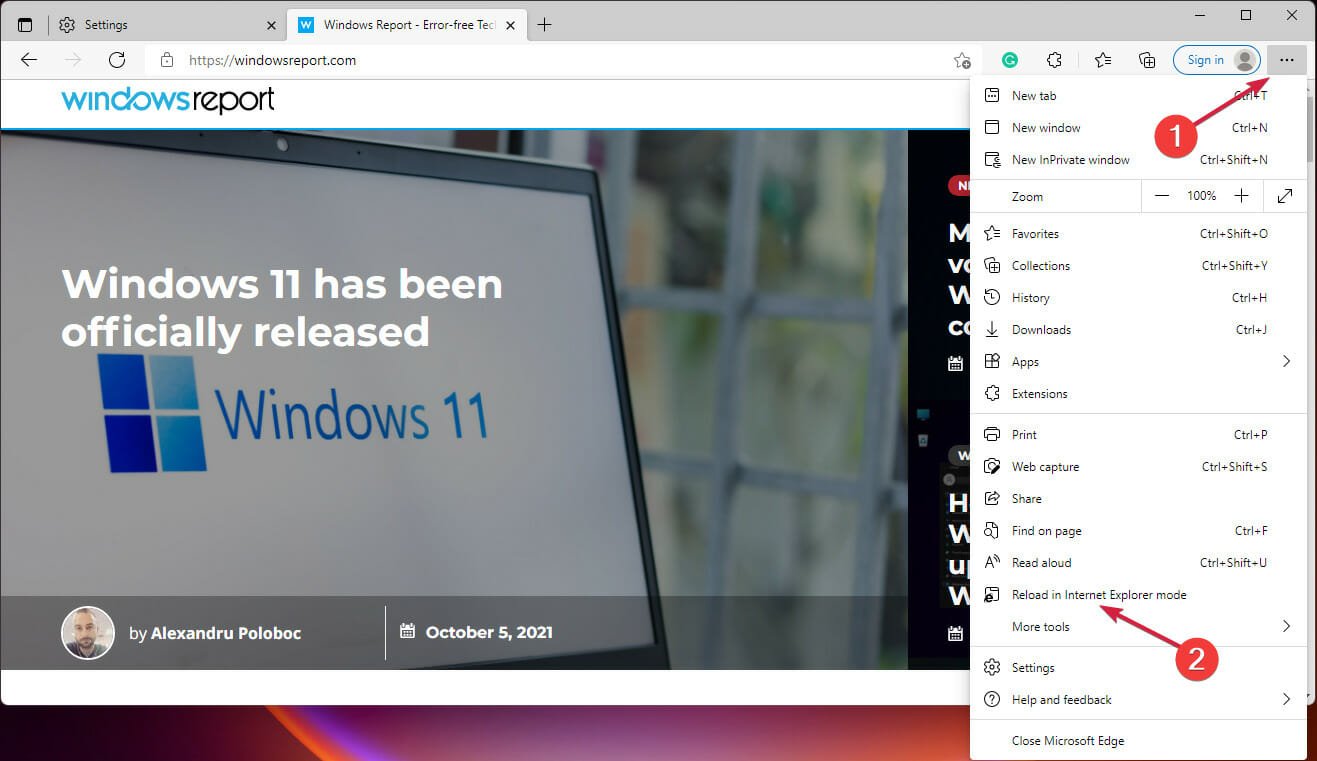Start Web capture from the menu
Image resolution: width=1317 pixels, height=761 pixels.
pos(1138,467)
